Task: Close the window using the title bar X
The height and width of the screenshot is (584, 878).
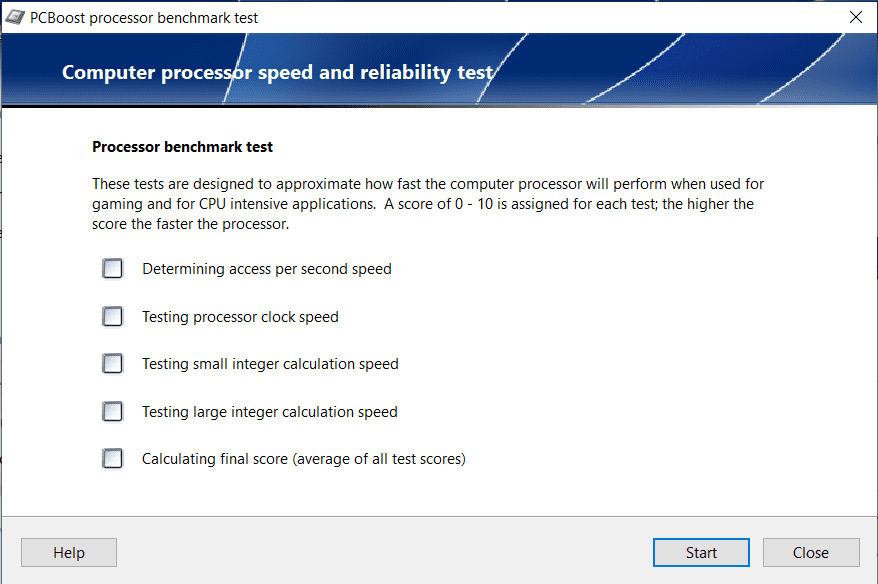Action: click(x=855, y=17)
